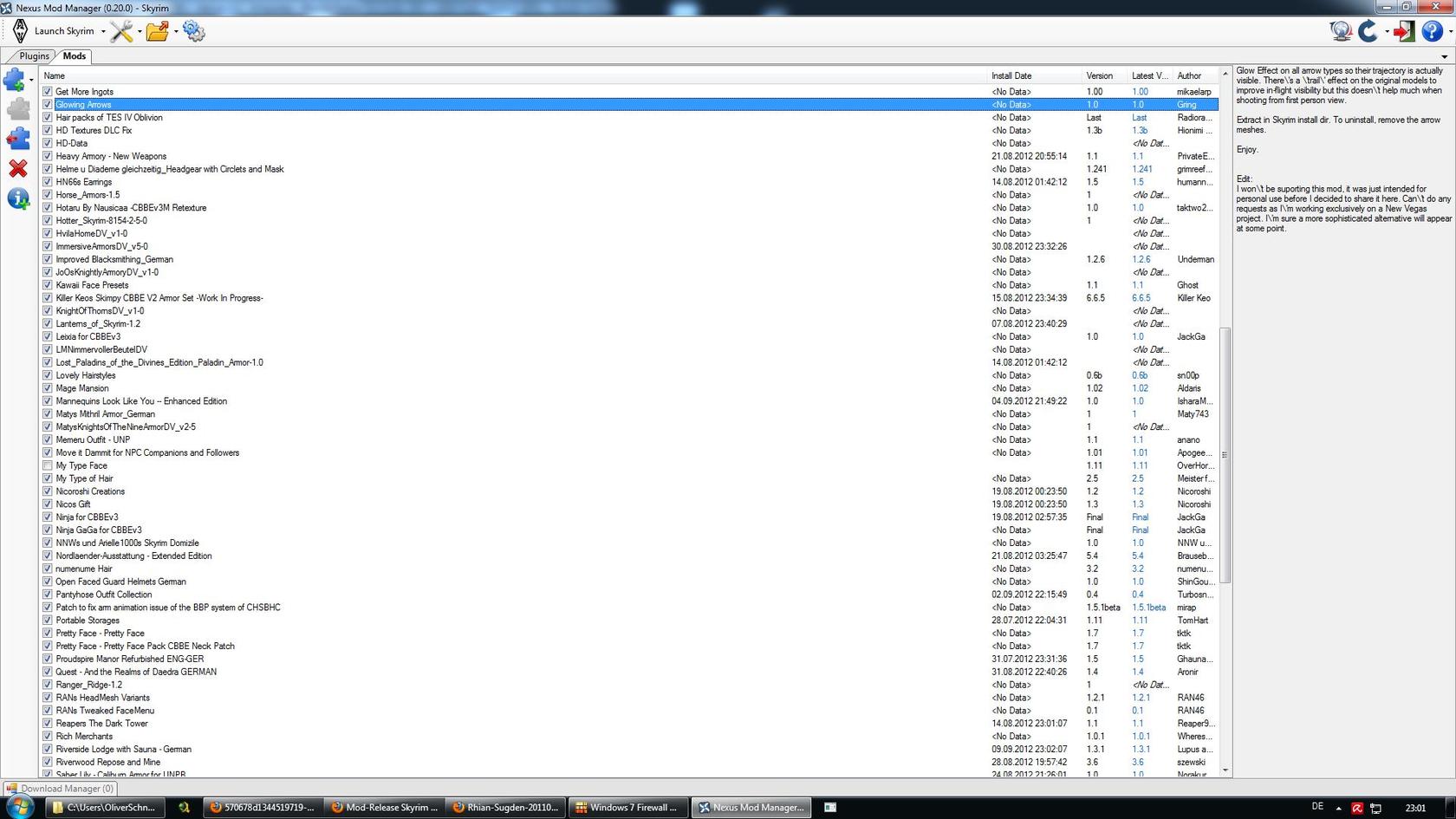The width and height of the screenshot is (1456, 819).
Task: Click the Add Mod puzzle-plus icon
Action: pyautogui.click(x=15, y=80)
